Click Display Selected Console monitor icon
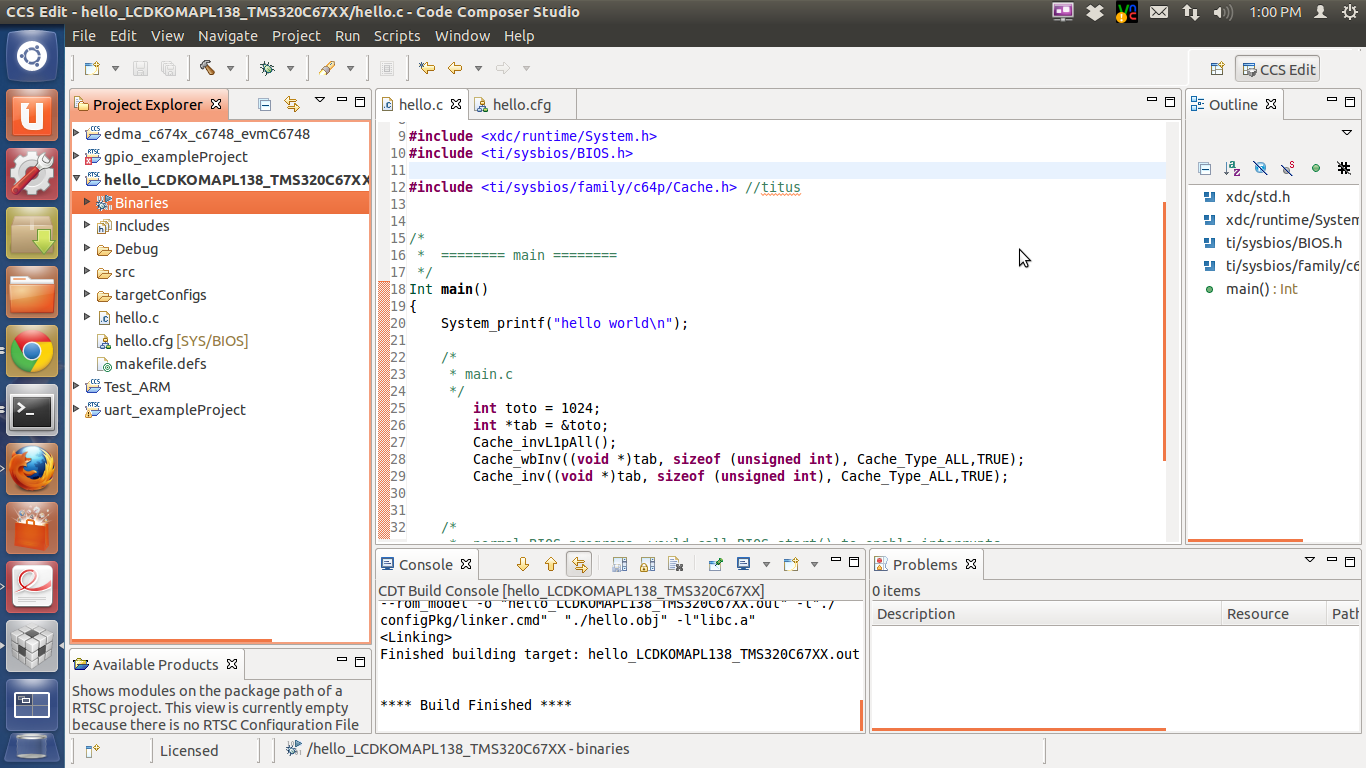1366x768 pixels. [x=744, y=564]
